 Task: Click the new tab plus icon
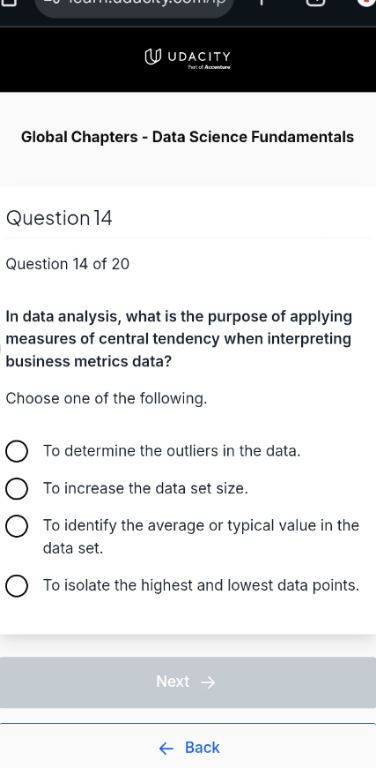tap(261, 2)
